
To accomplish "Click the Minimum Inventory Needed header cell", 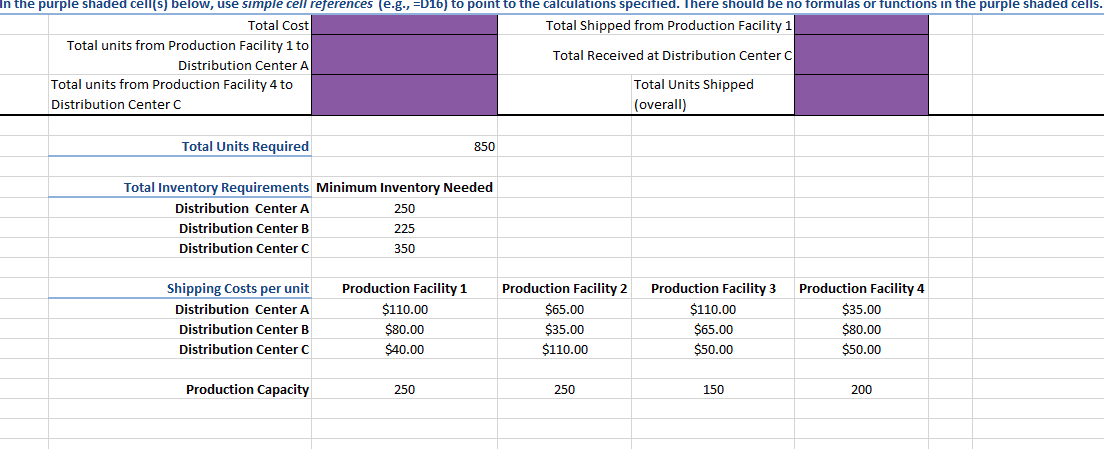I will click(x=404, y=187).
